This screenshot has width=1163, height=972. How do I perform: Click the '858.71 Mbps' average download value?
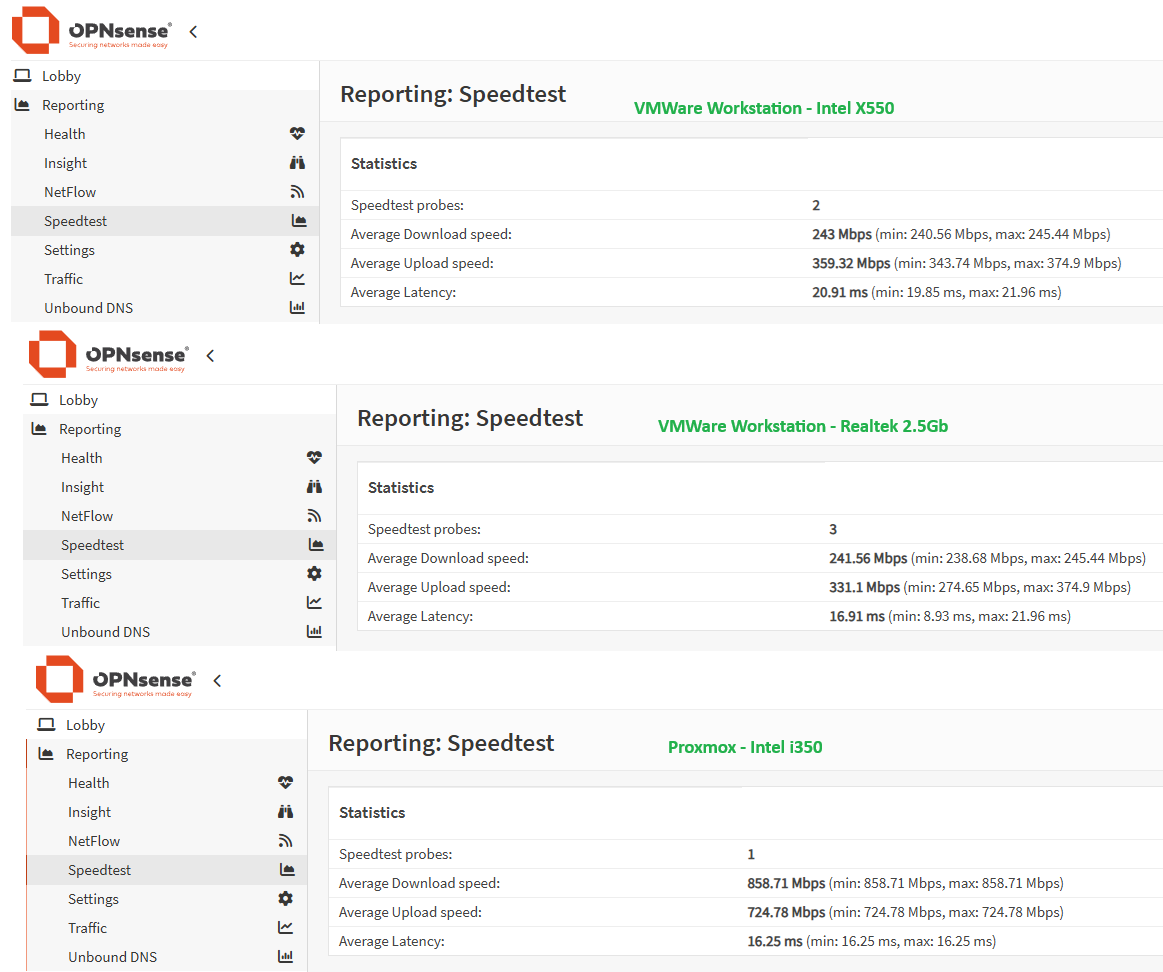coord(786,883)
